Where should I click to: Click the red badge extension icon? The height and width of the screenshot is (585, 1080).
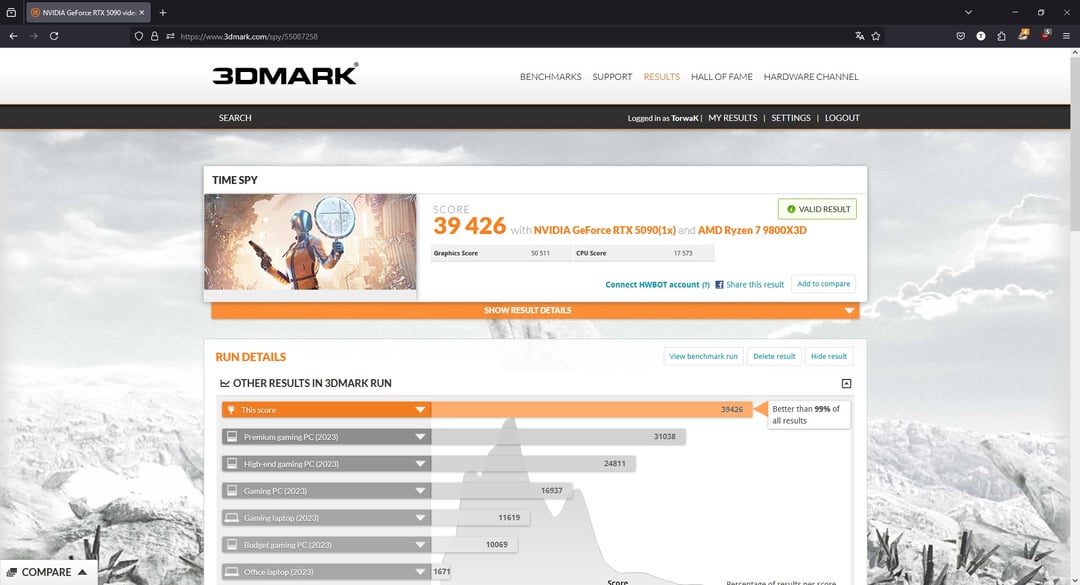click(x=1046, y=34)
